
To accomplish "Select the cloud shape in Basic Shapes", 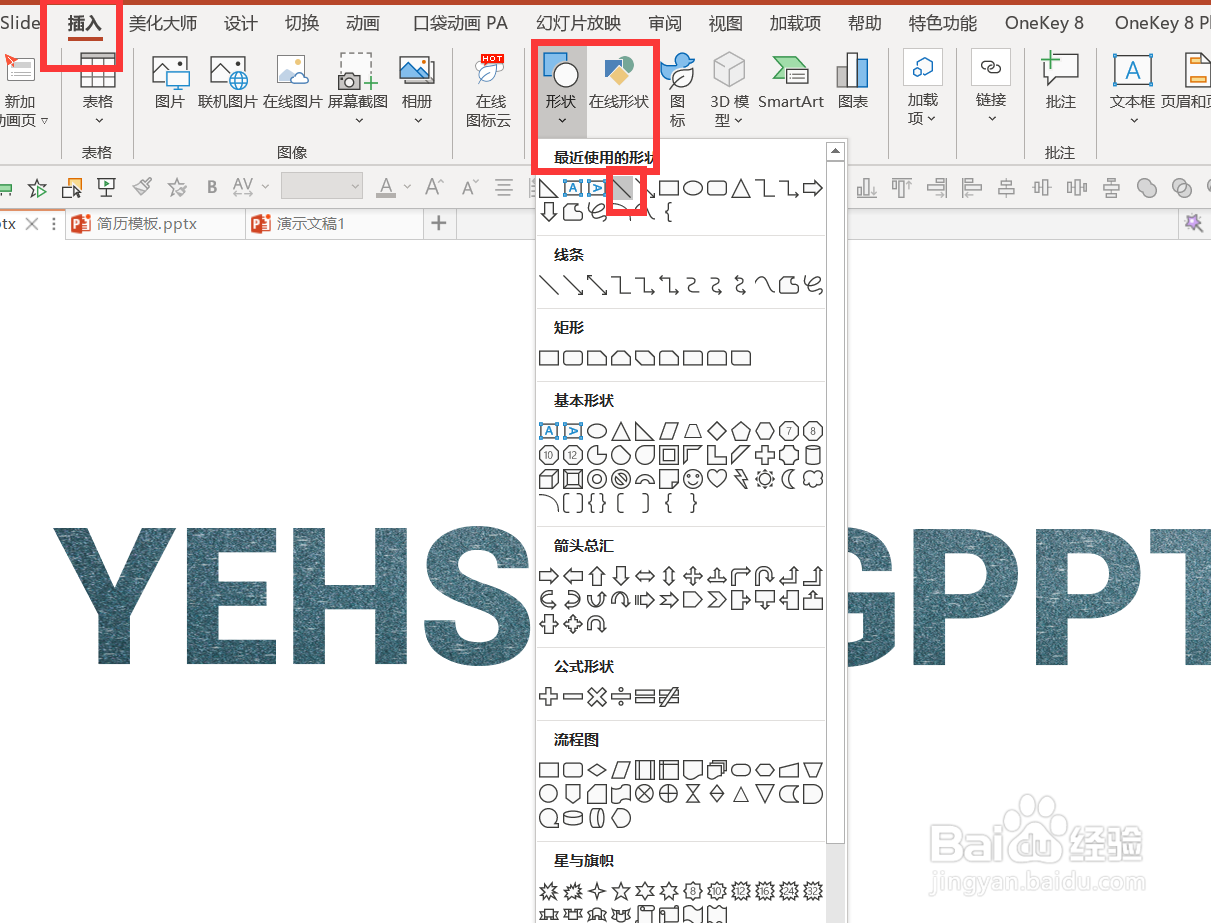I will [813, 479].
